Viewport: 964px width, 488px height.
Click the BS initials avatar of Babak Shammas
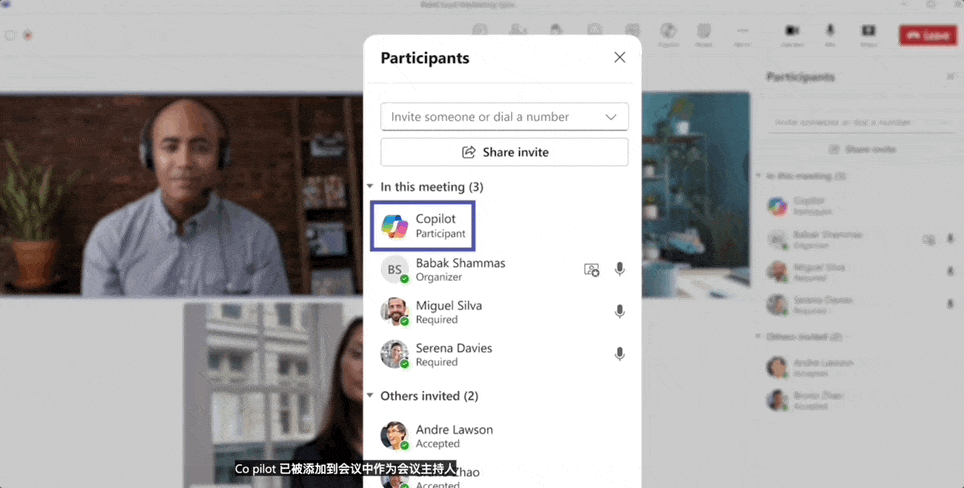(x=394, y=269)
